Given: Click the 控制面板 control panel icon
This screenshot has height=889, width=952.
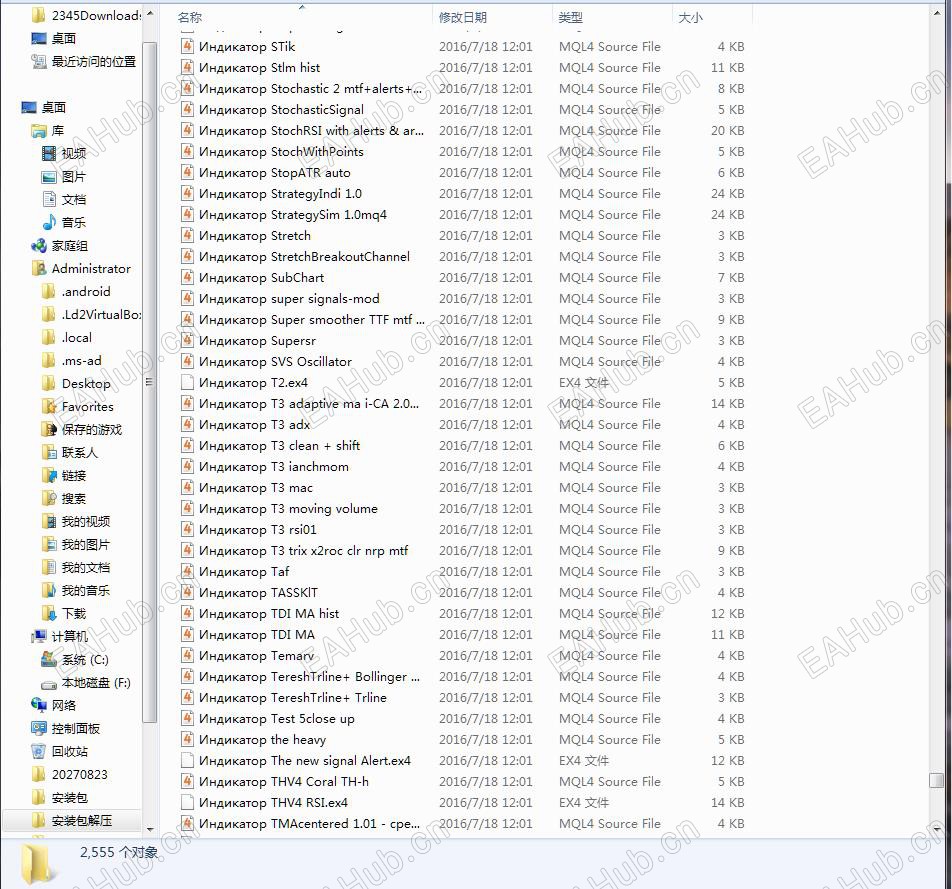Looking at the screenshot, I should pyautogui.click(x=39, y=728).
